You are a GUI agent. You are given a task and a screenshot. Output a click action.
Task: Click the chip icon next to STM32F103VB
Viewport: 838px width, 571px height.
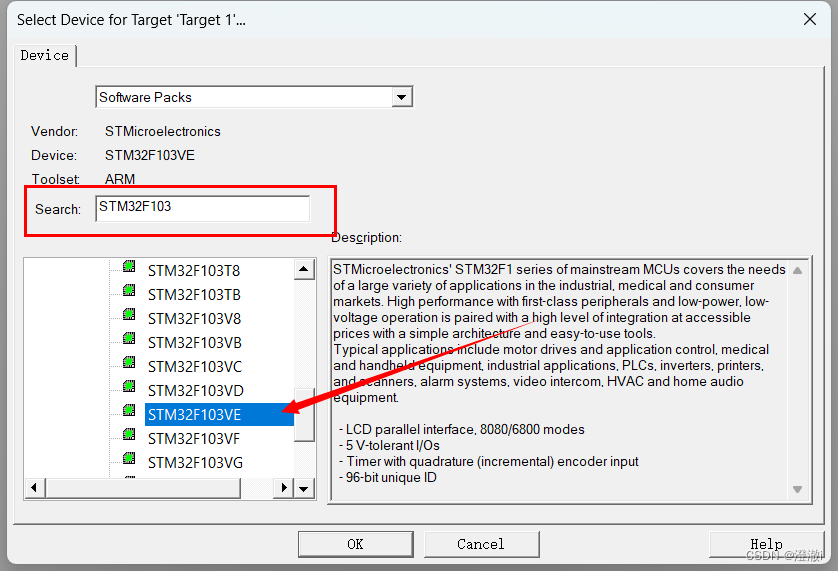(129, 338)
